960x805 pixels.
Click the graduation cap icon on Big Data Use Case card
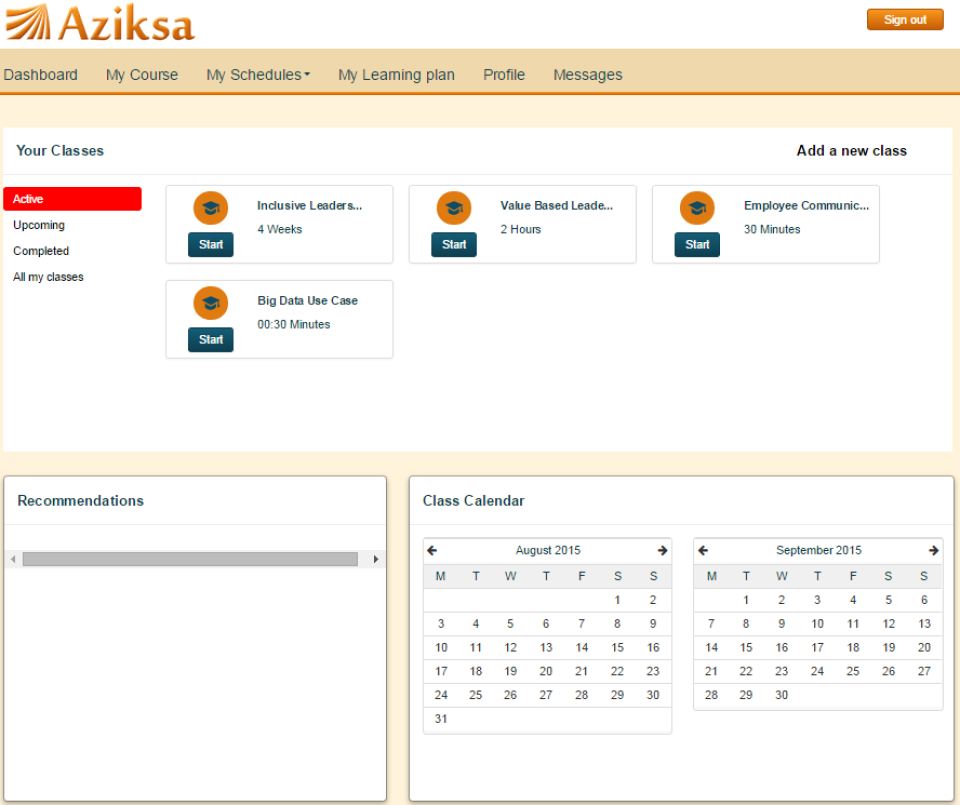210,302
